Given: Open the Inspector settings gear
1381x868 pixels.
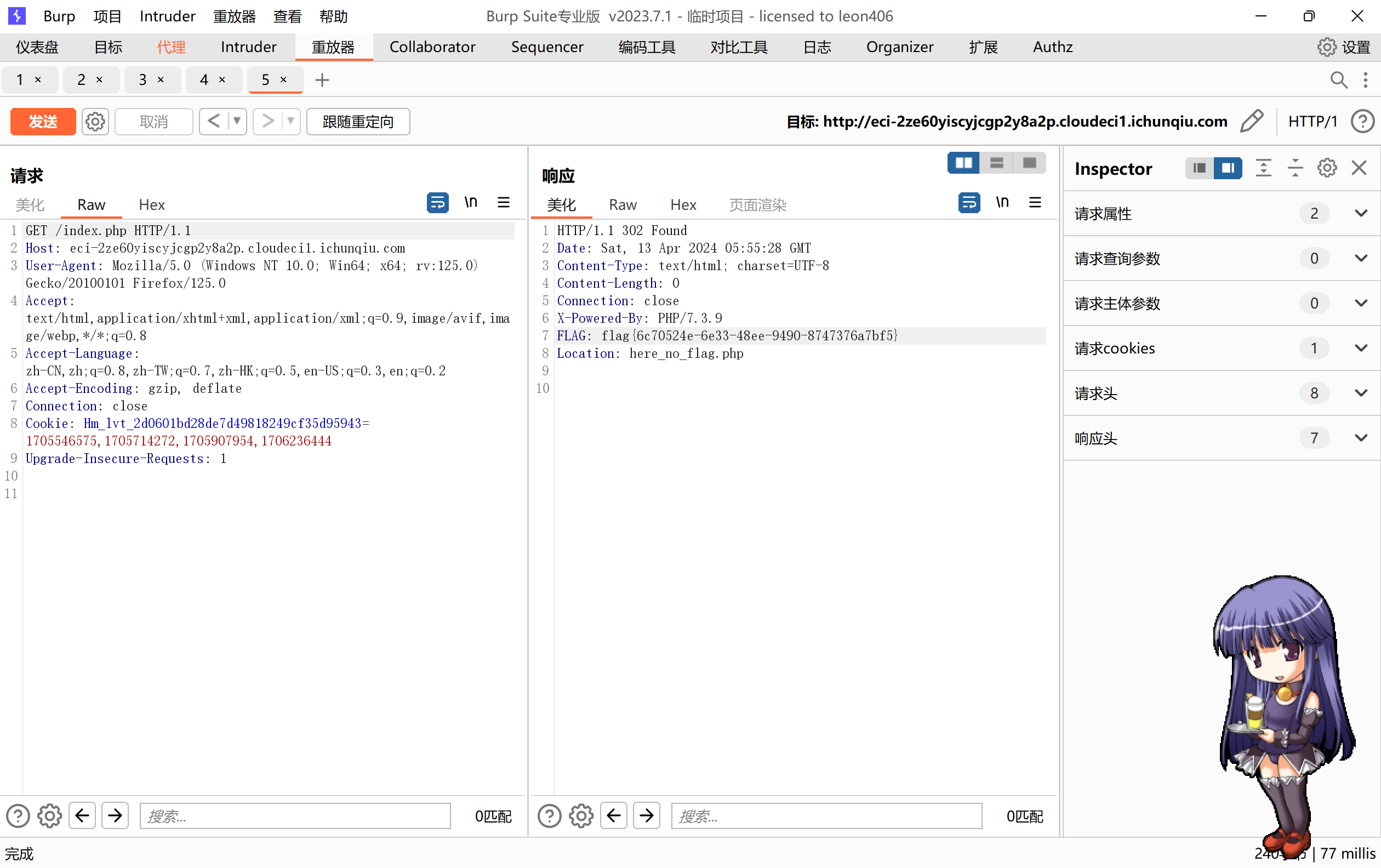Looking at the screenshot, I should (1327, 168).
